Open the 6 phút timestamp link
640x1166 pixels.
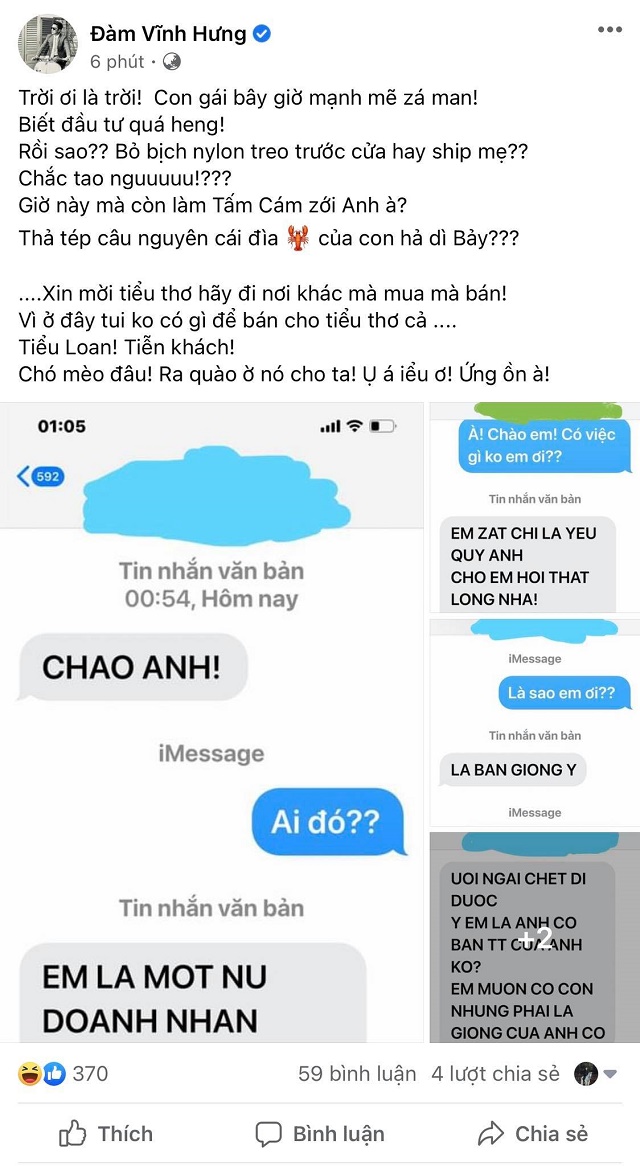(117, 62)
